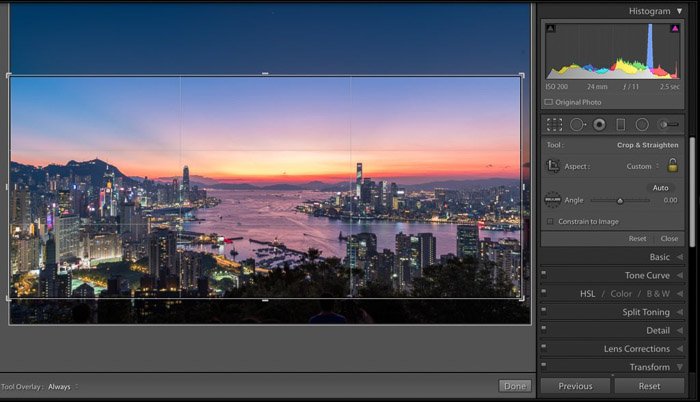Screen dimensions: 700x402
Task: Open the Tool Overlay Always dropdown
Action: click(x=62, y=386)
